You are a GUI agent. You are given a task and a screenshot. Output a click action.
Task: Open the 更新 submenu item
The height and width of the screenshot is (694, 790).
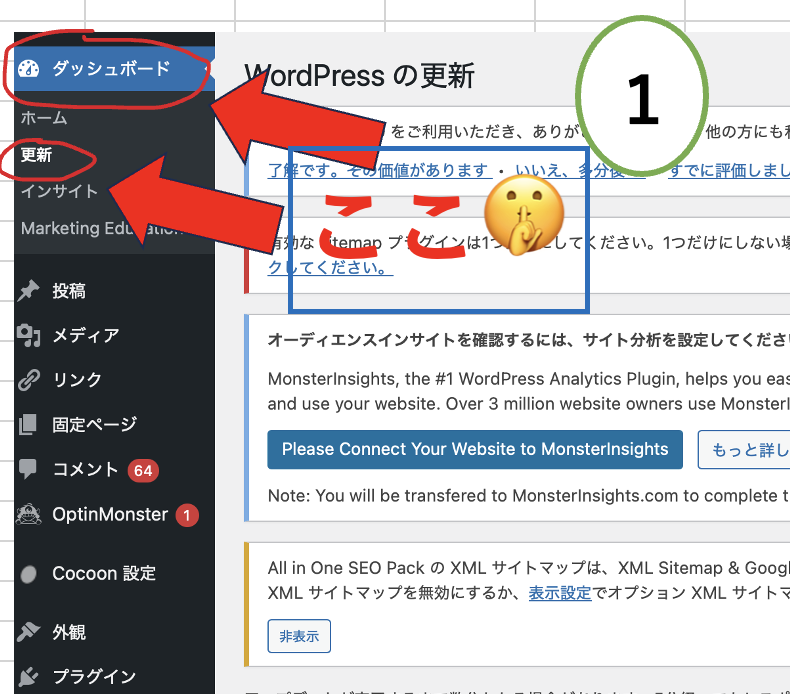pyautogui.click(x=37, y=155)
